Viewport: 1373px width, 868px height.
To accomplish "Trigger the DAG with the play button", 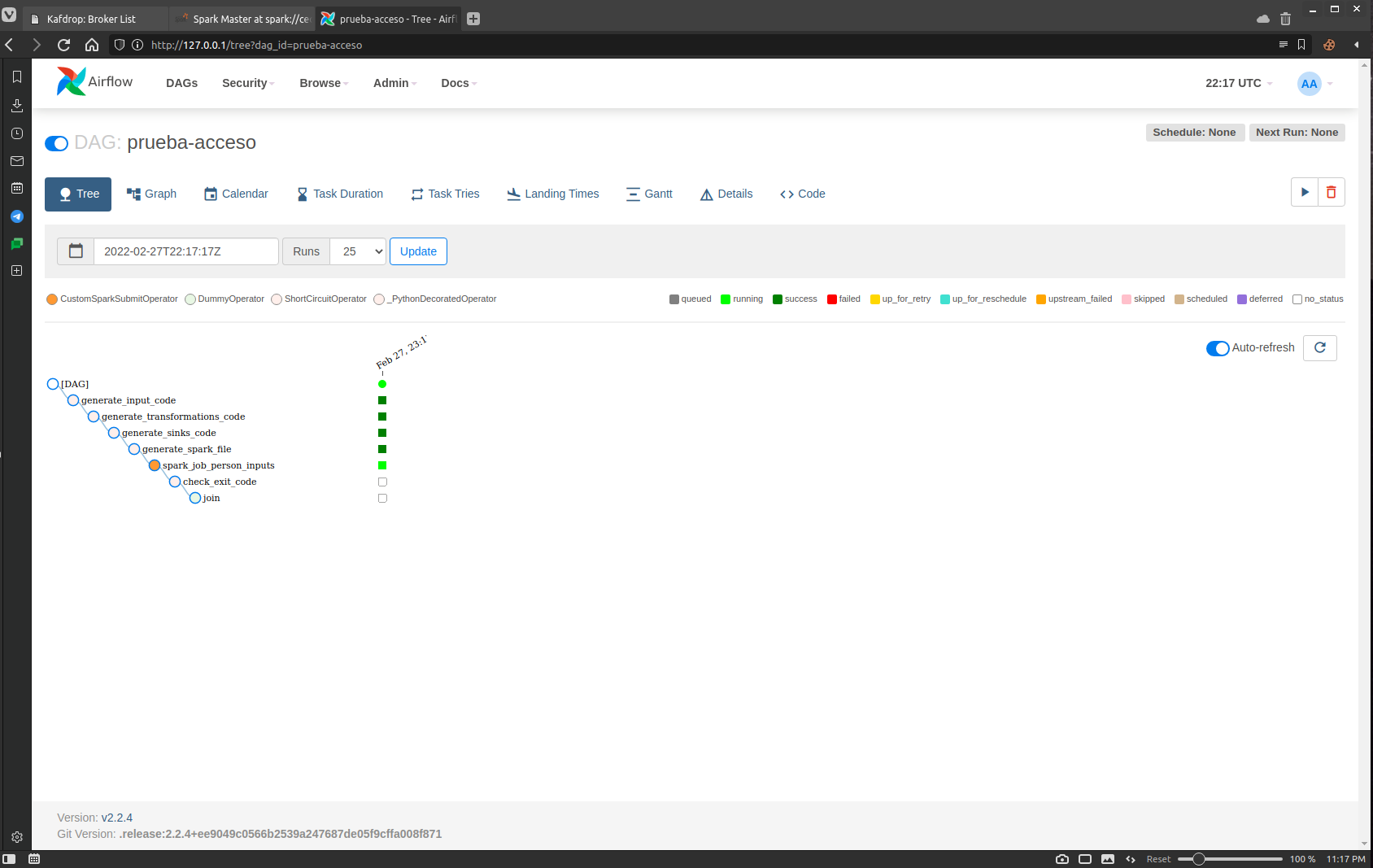I will (x=1305, y=193).
